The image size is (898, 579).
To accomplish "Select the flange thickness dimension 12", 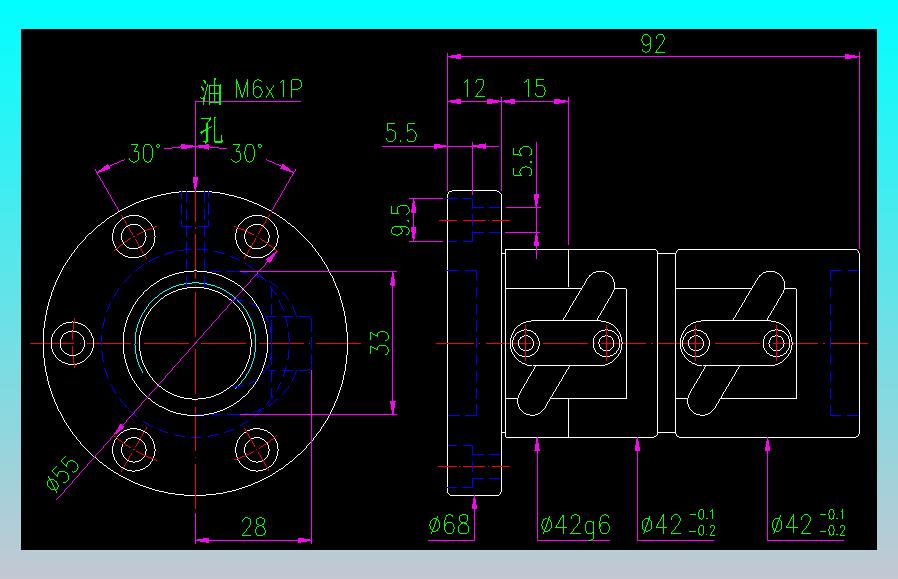I will (474, 88).
